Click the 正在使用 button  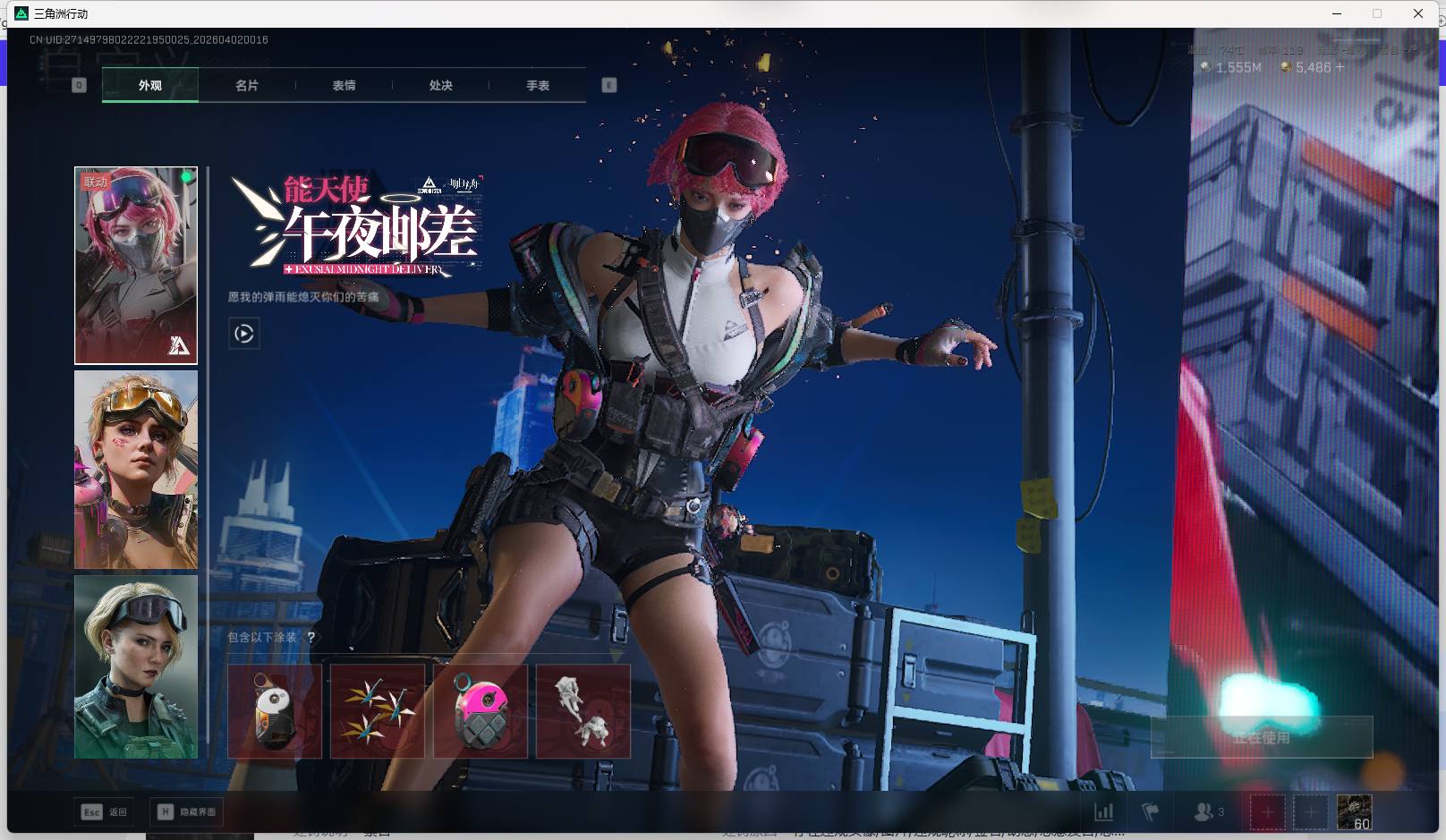click(1262, 737)
